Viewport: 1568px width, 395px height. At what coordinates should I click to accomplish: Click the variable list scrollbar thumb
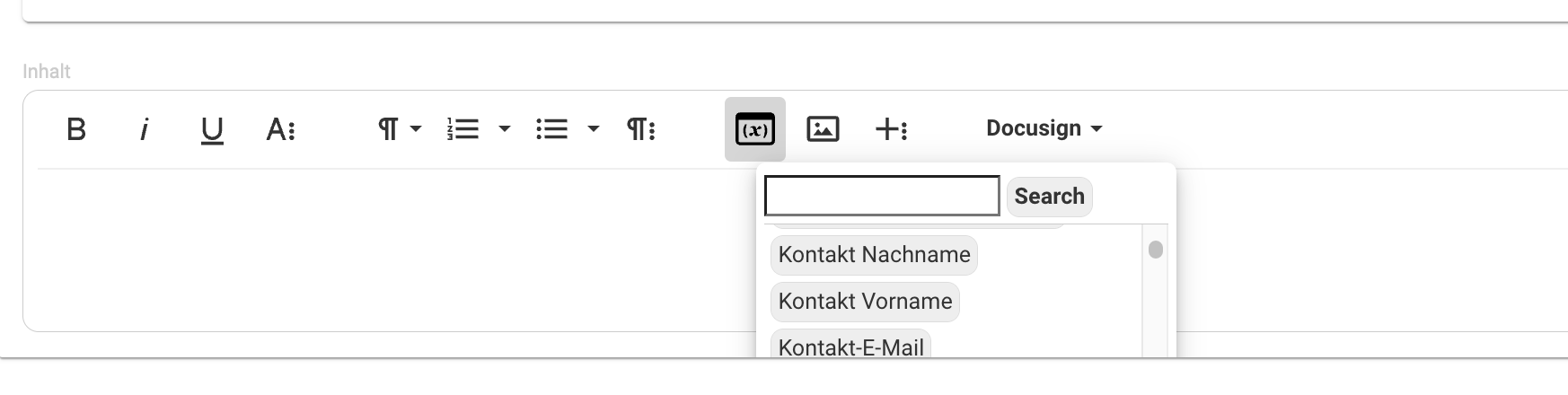coord(1156,250)
